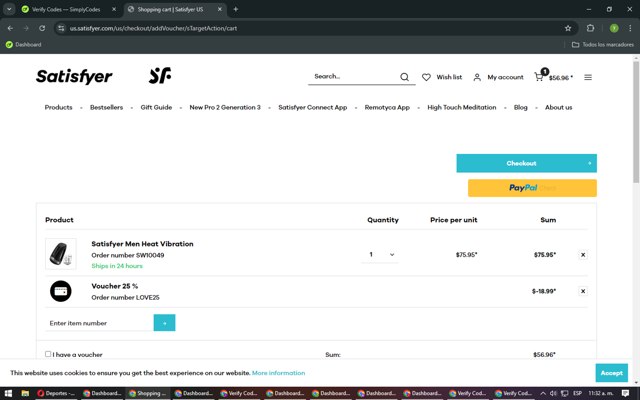Pay with the PayPal button
The height and width of the screenshot is (400, 640).
(x=532, y=188)
